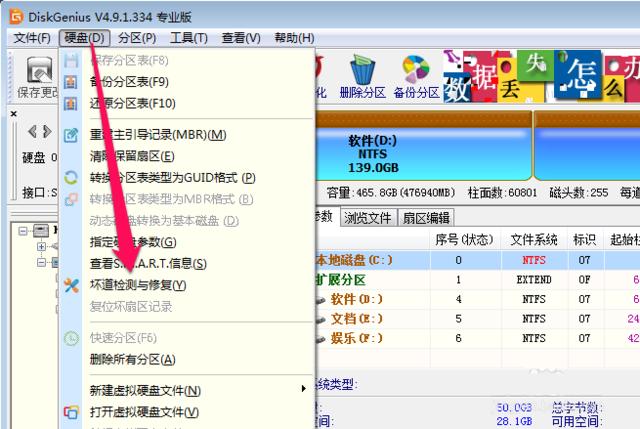Select 坏道检测与修复(Y)

[x=138, y=285]
